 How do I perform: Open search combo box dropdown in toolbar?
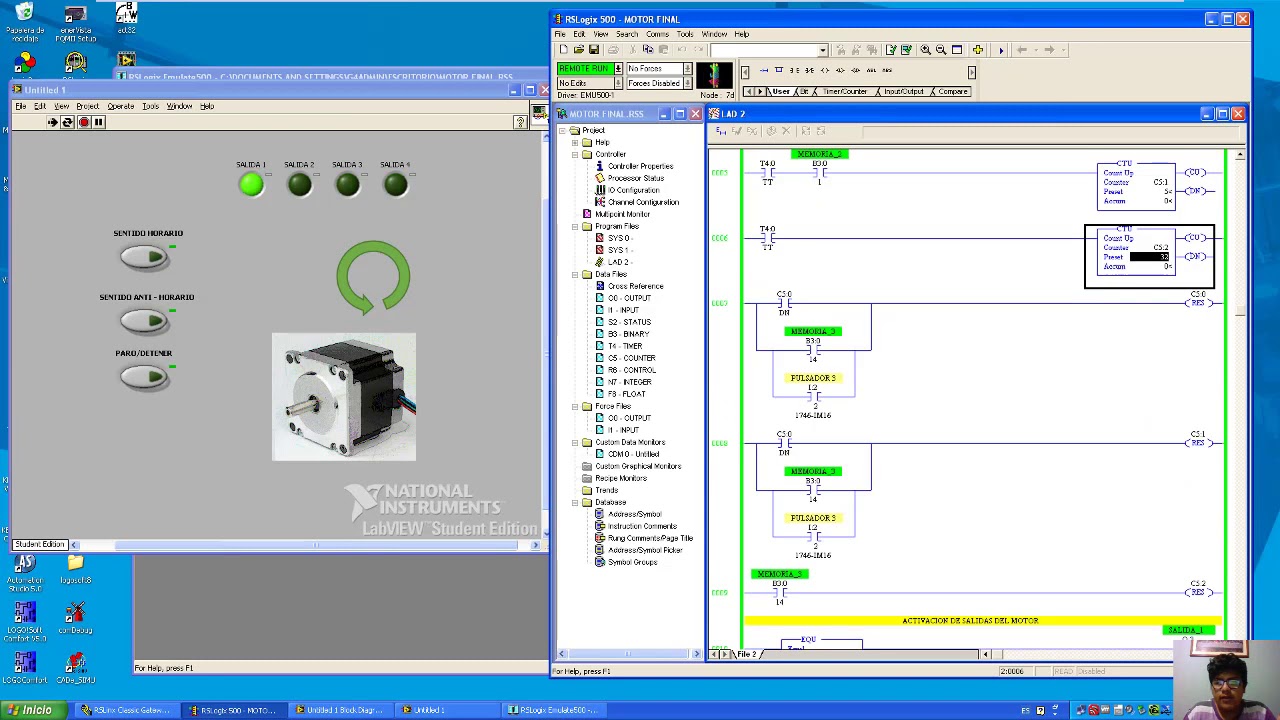(823, 50)
